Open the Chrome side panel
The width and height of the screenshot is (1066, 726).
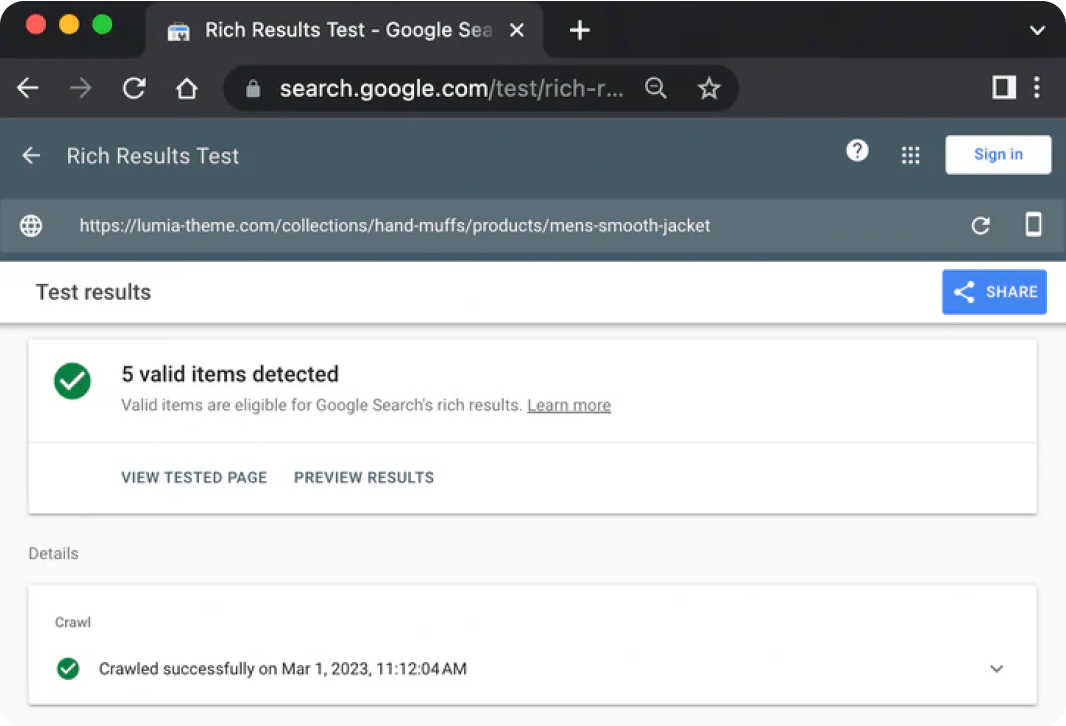1003,88
